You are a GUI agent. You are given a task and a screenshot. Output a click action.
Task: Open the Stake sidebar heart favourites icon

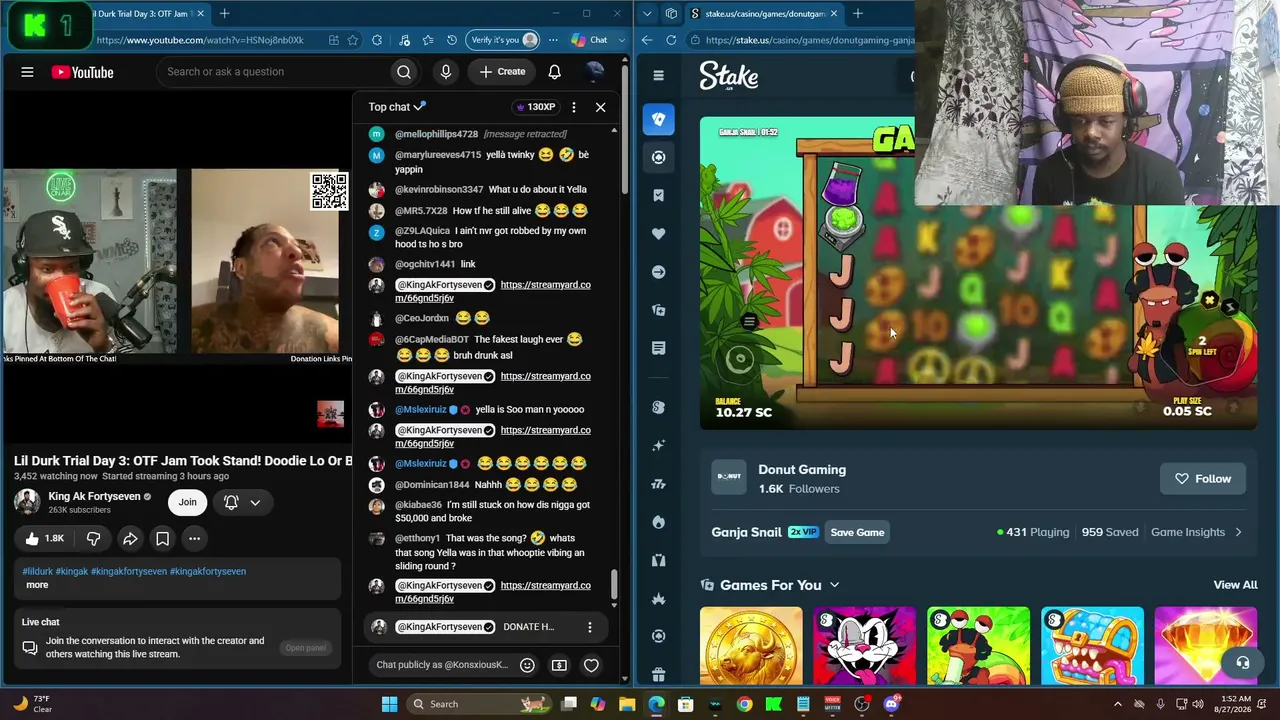[658, 234]
